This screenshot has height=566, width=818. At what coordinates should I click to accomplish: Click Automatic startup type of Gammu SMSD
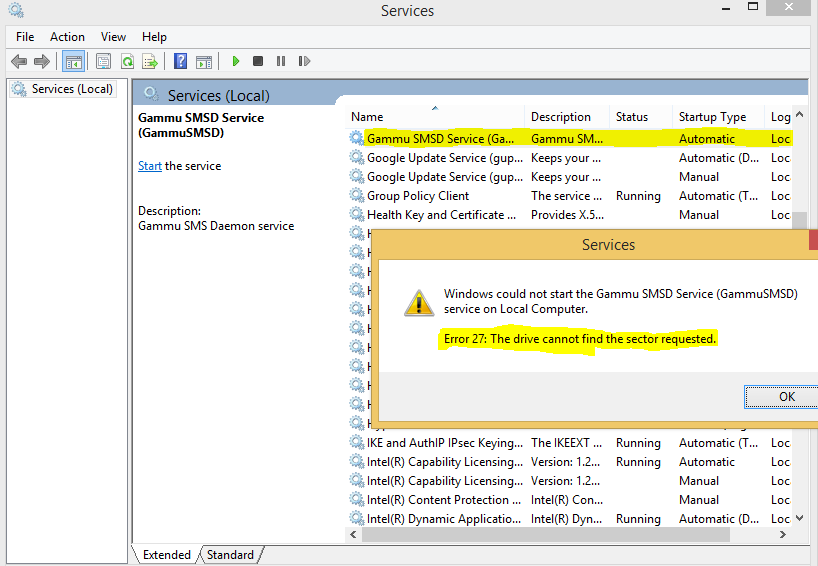[x=707, y=139]
